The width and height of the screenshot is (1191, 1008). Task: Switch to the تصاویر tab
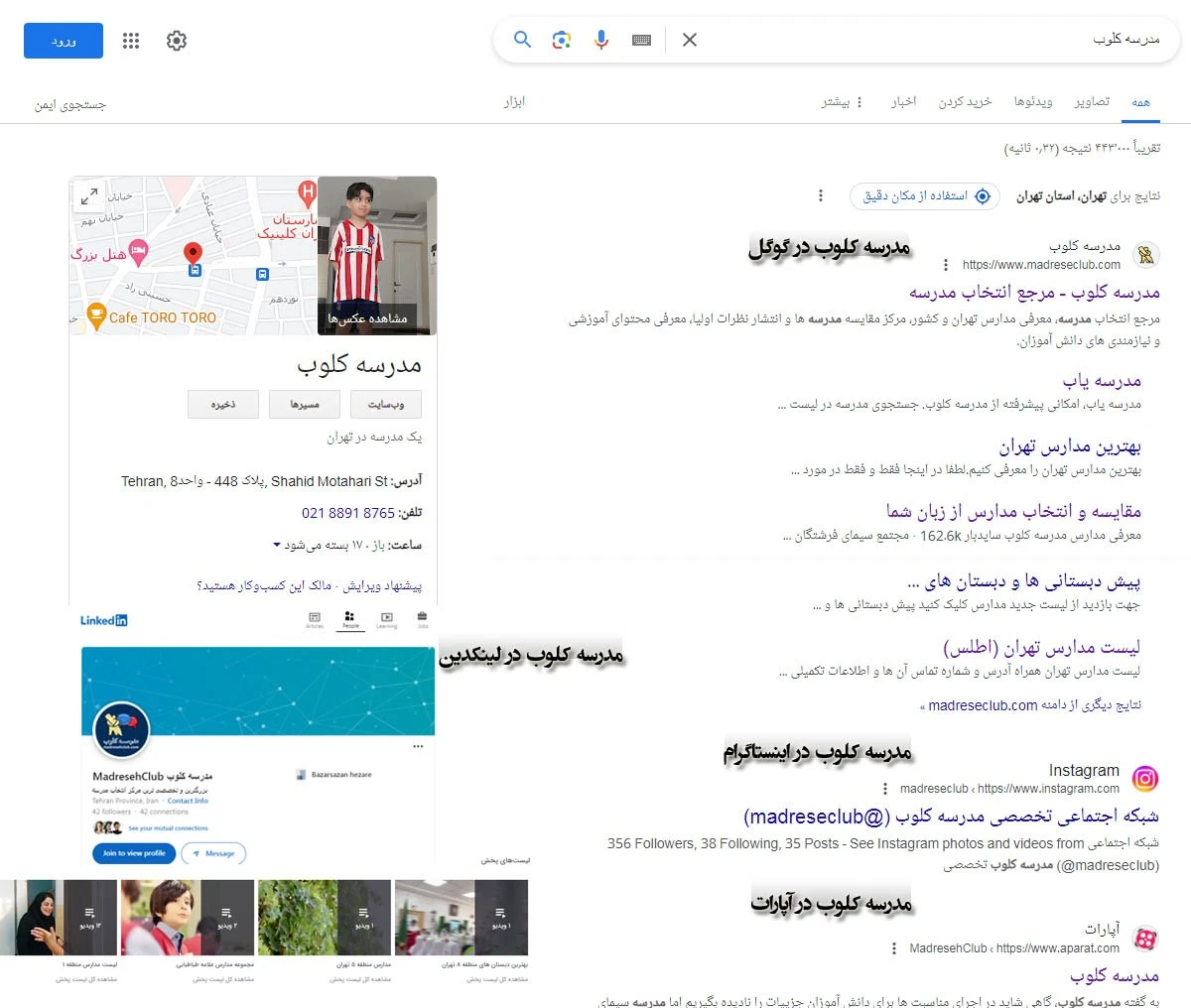[x=1091, y=102]
